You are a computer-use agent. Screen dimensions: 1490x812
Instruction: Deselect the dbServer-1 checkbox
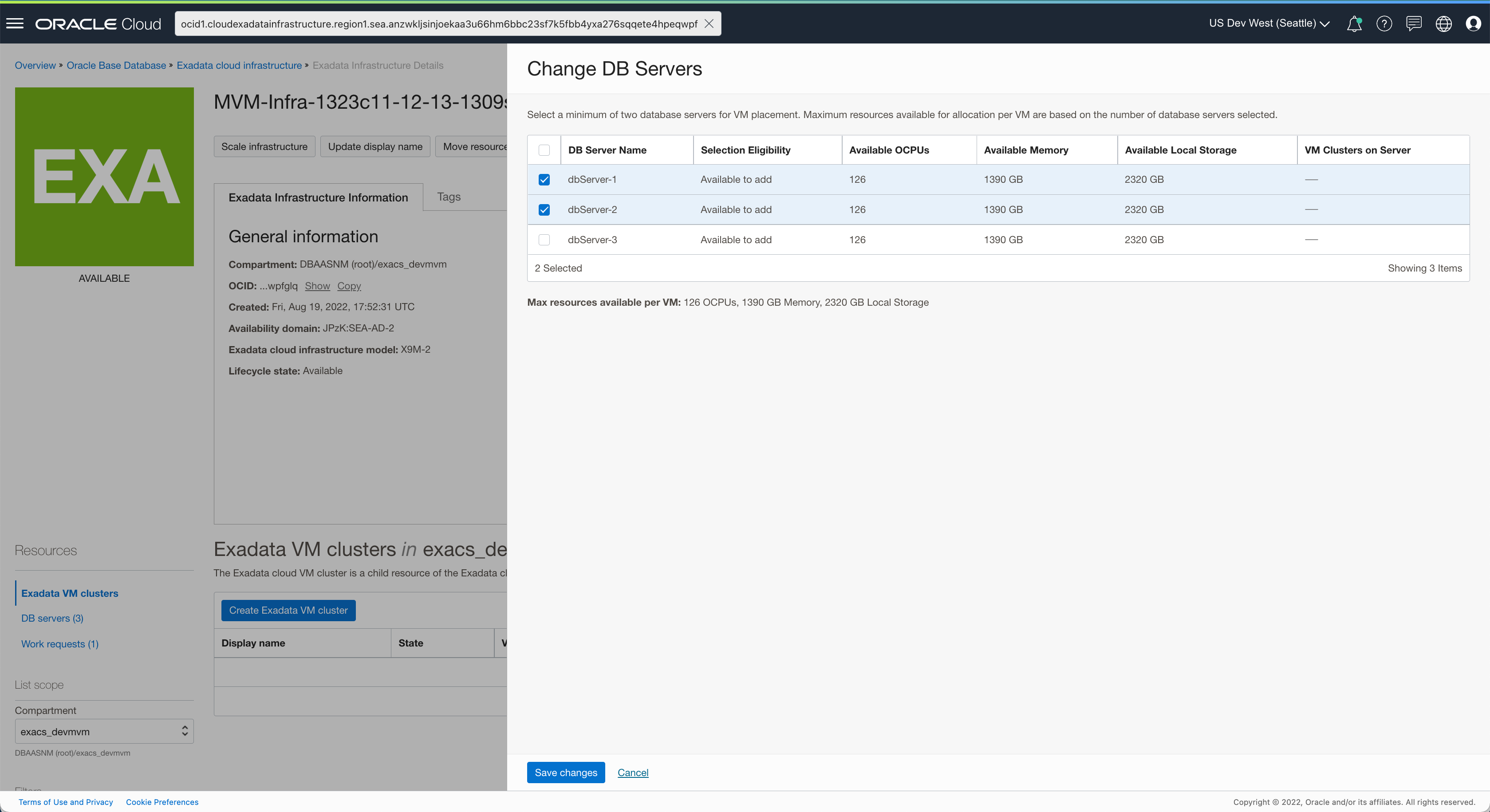[x=544, y=179]
